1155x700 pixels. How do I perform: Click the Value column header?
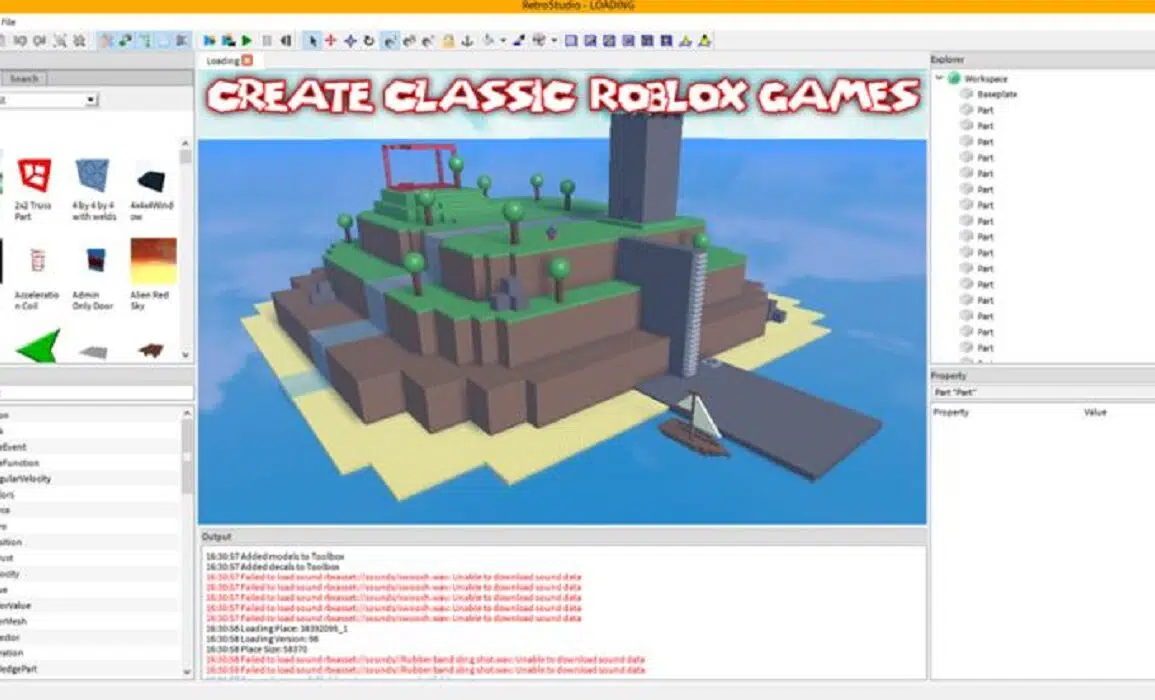[1095, 413]
